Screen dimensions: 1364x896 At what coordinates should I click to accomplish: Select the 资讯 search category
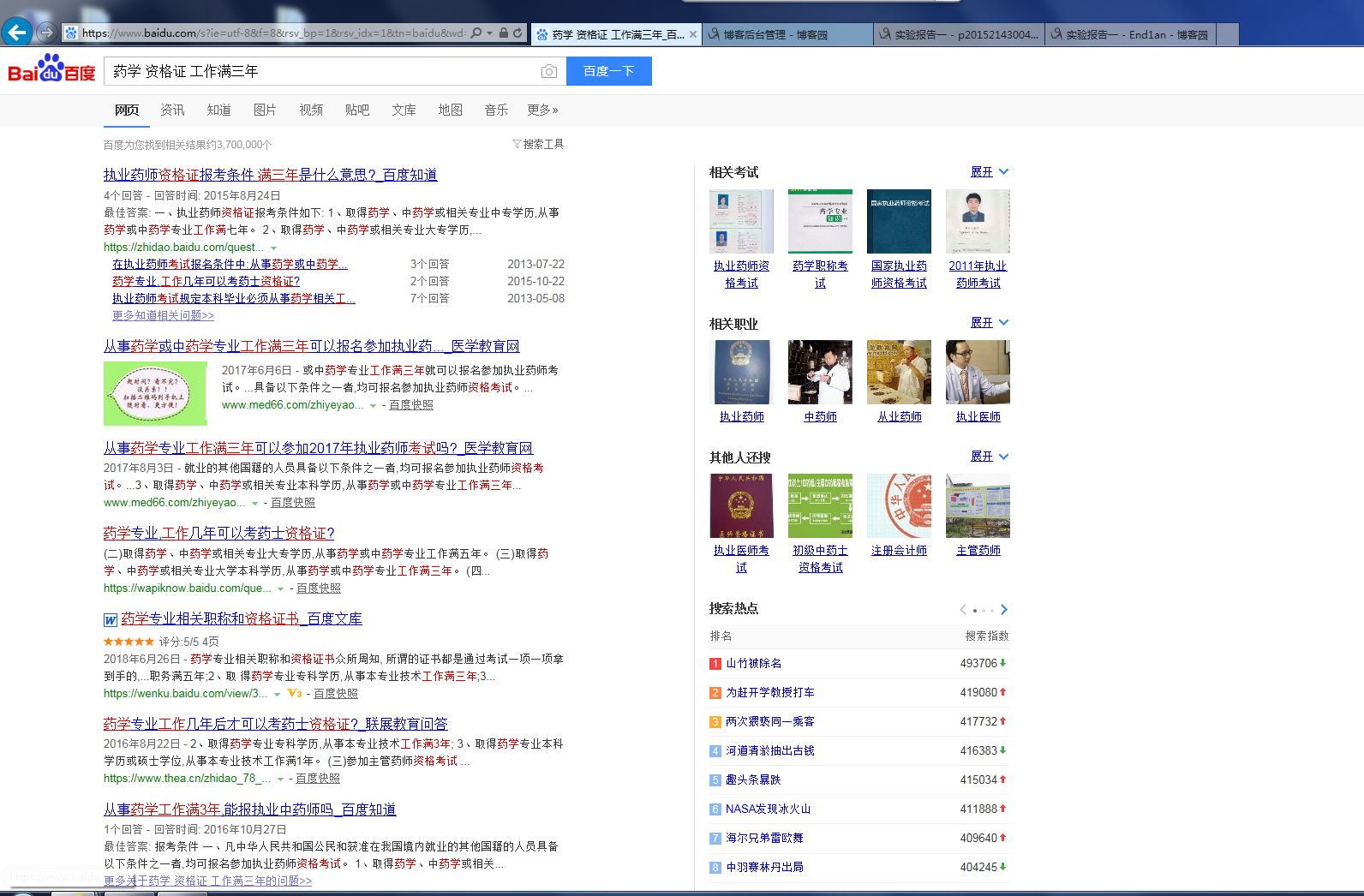tap(172, 110)
